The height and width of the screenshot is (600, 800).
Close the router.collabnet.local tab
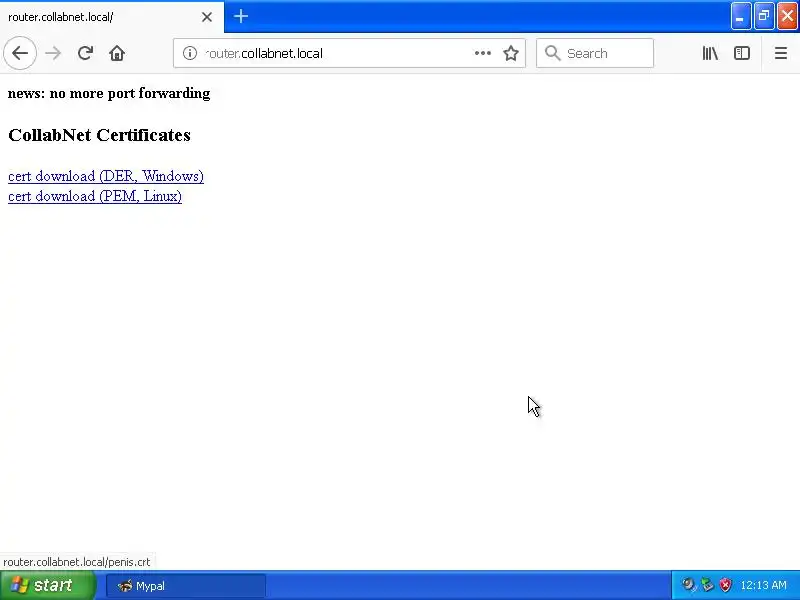[x=207, y=17]
